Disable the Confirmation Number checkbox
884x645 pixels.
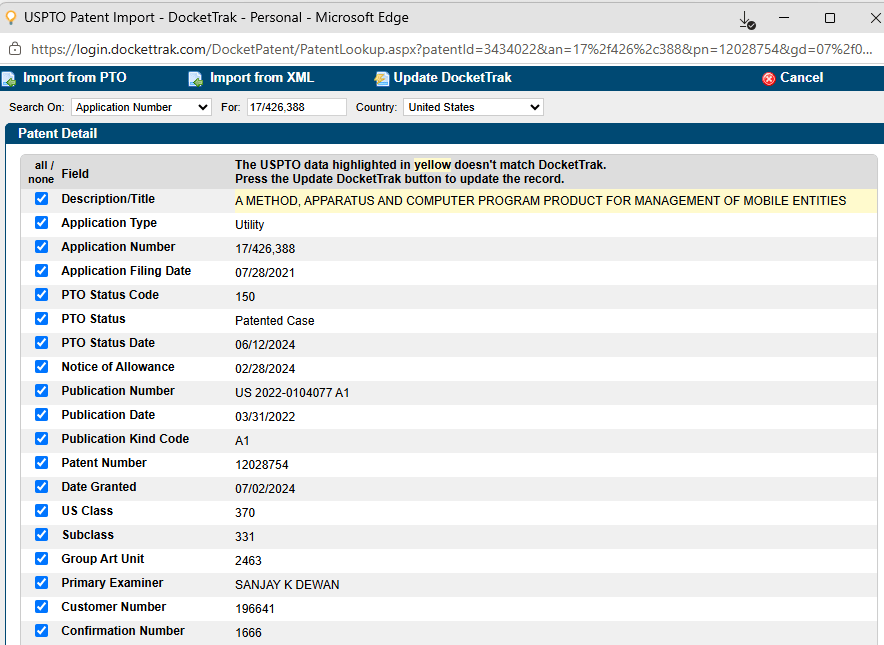coord(41,630)
